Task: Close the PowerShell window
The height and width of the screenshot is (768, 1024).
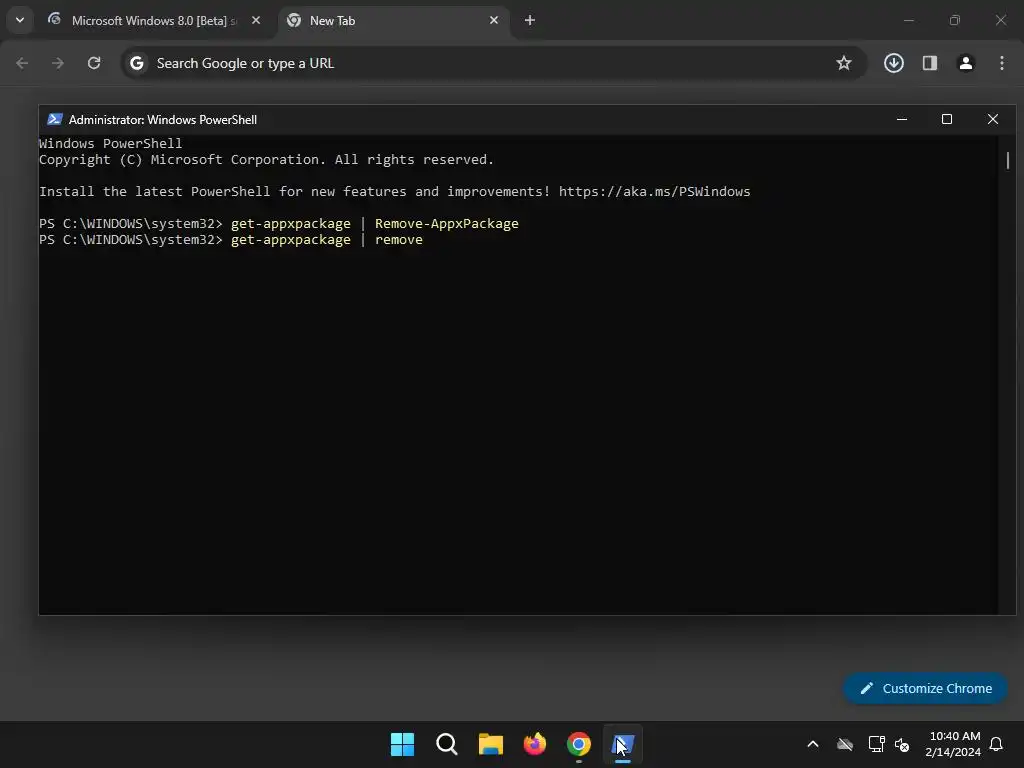Action: coord(993,119)
